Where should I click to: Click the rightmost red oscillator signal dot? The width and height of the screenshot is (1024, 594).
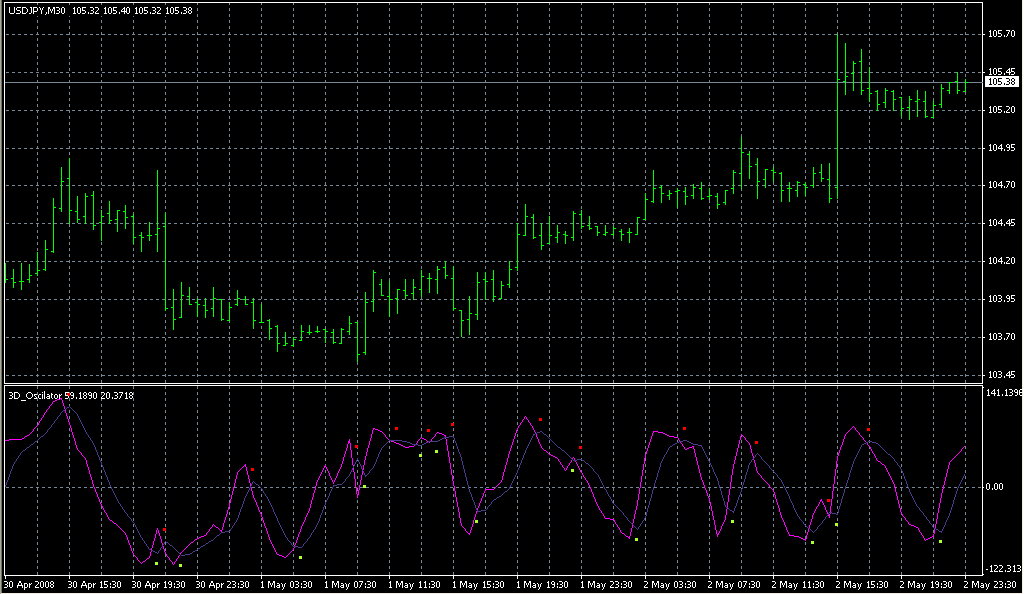coord(868,430)
